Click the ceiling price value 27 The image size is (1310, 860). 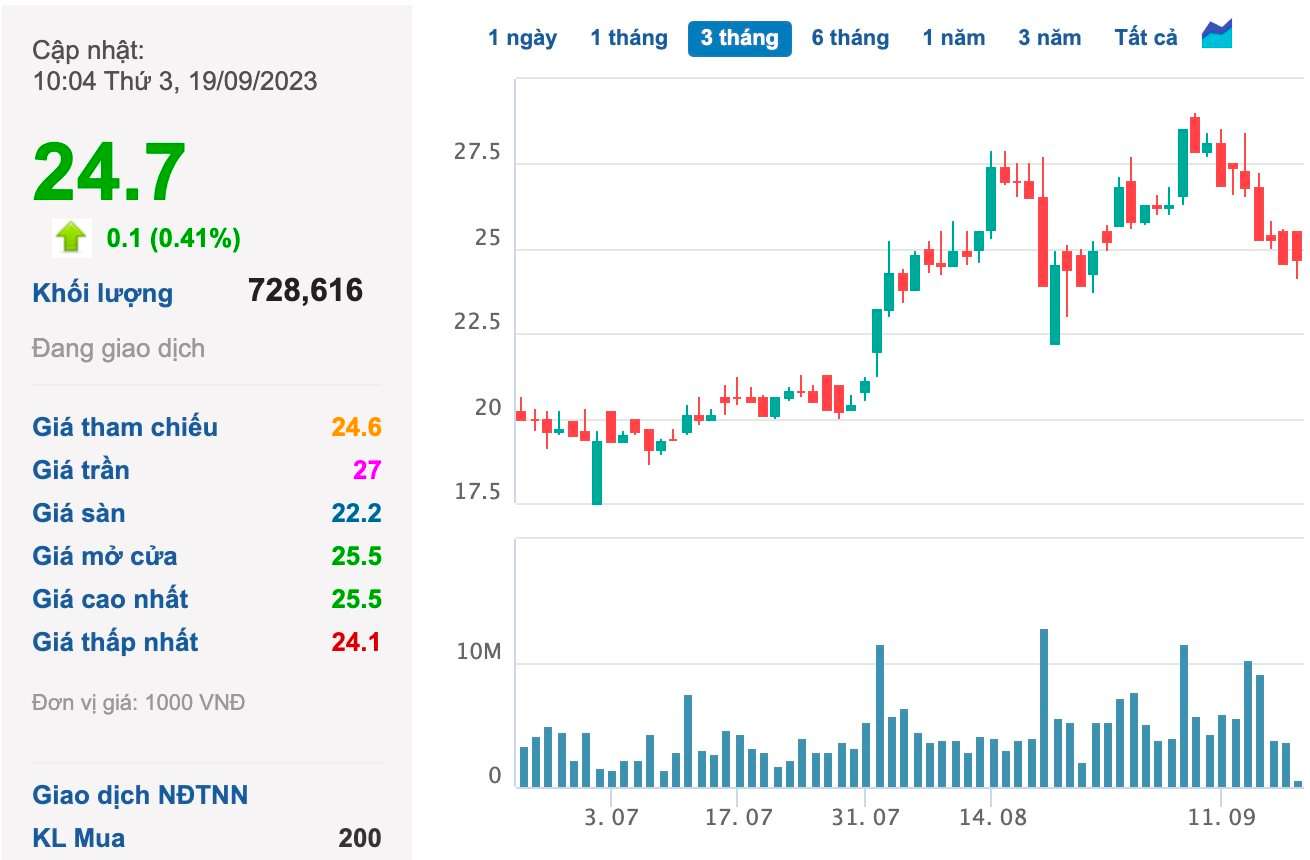(367, 470)
